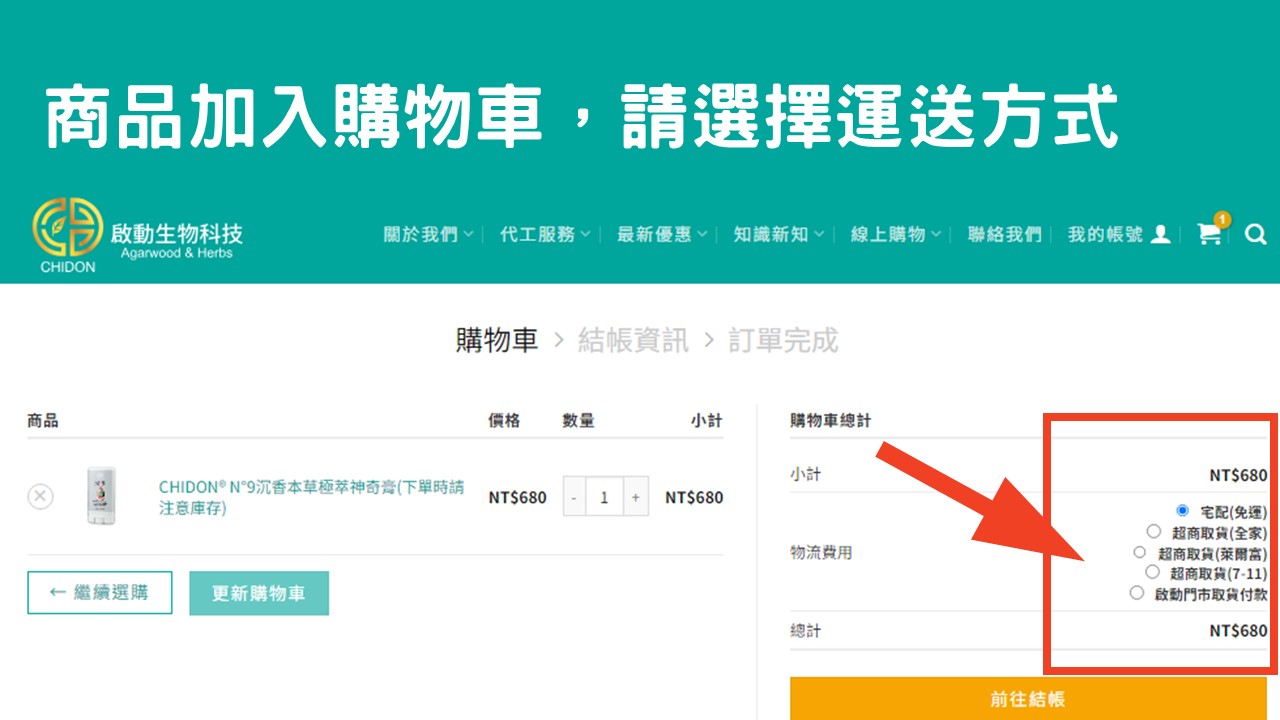Expand the 知識新知 menu
The height and width of the screenshot is (720, 1280).
[x=779, y=234]
